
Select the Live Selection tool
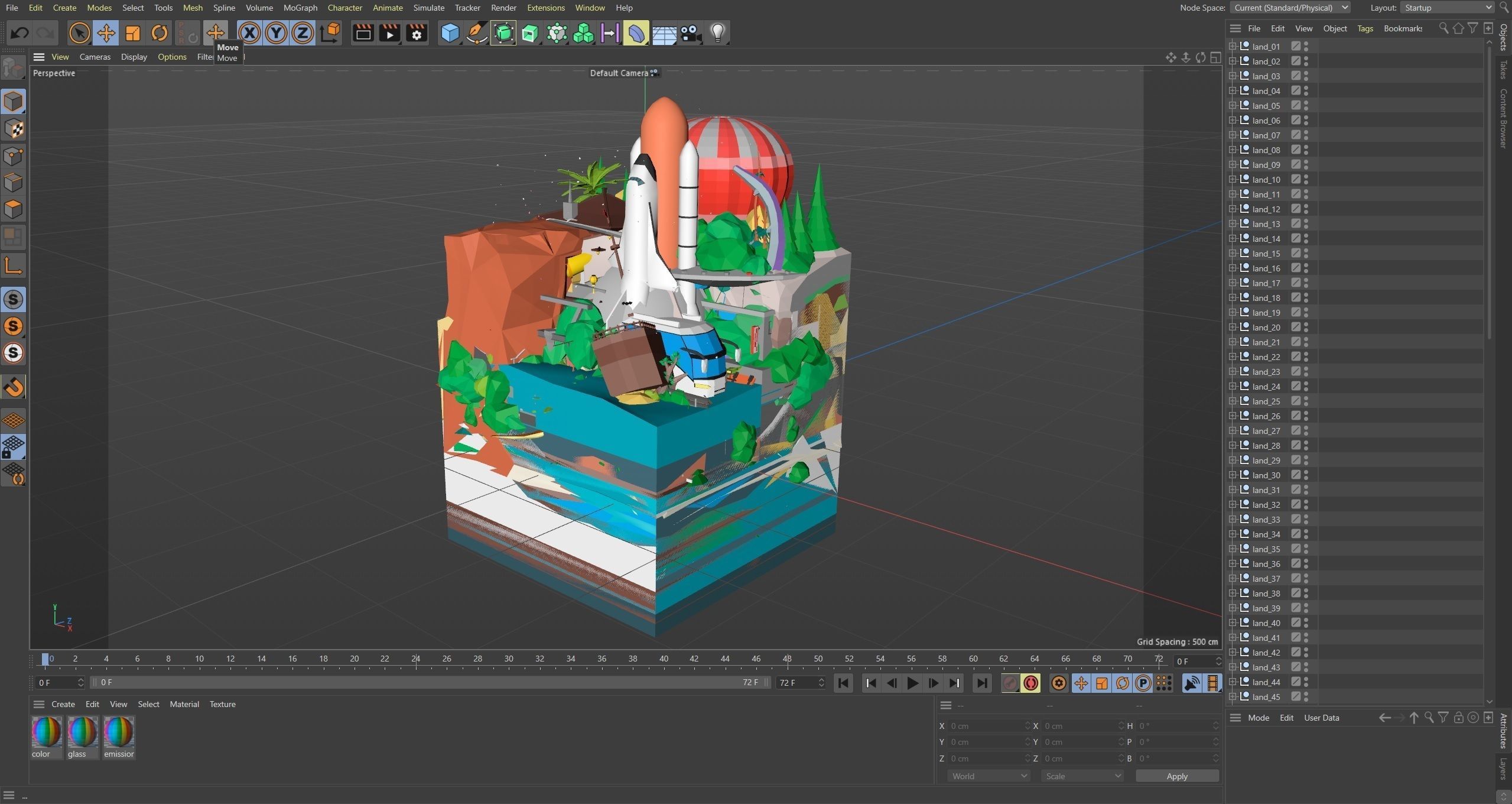pyautogui.click(x=79, y=33)
